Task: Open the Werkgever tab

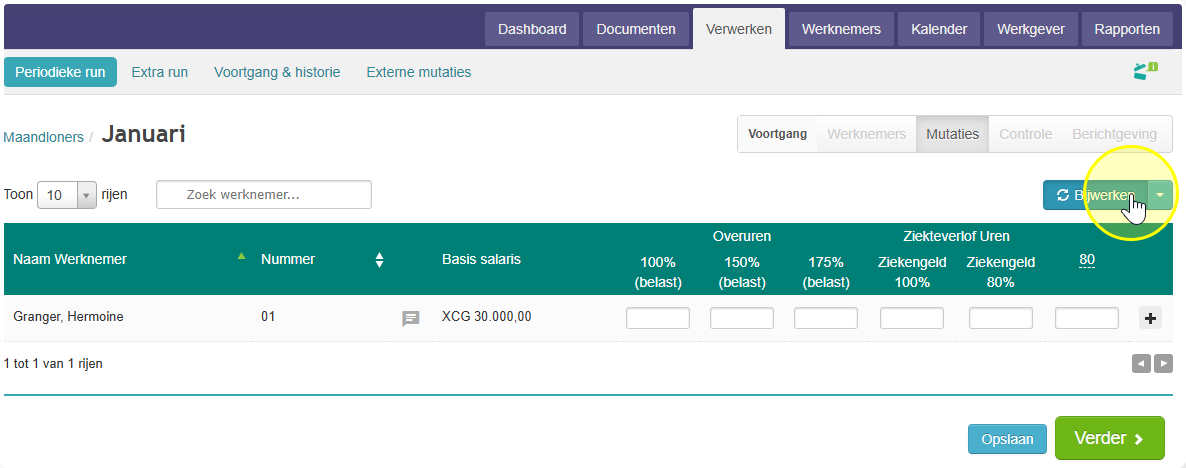Action: [x=1031, y=29]
